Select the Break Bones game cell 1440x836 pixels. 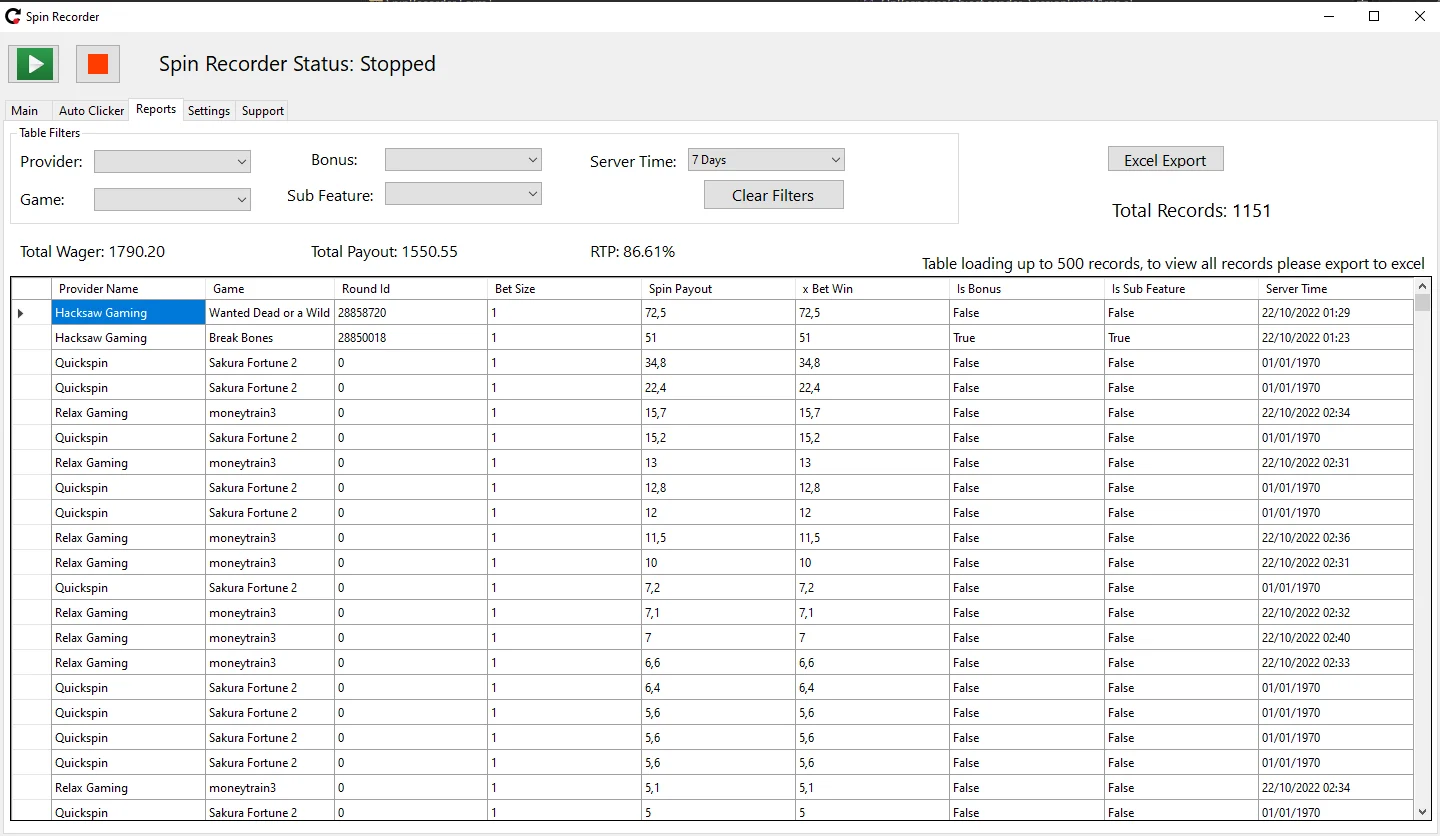[x=270, y=338]
